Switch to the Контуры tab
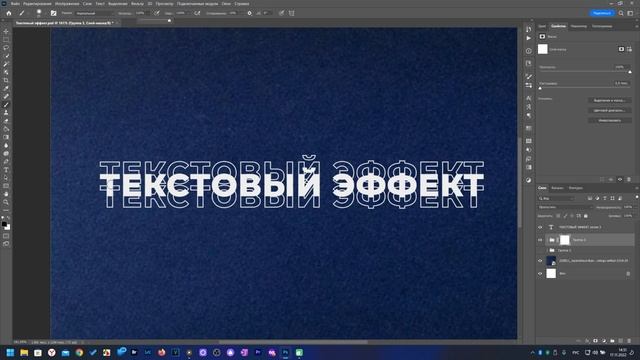 tap(576, 188)
